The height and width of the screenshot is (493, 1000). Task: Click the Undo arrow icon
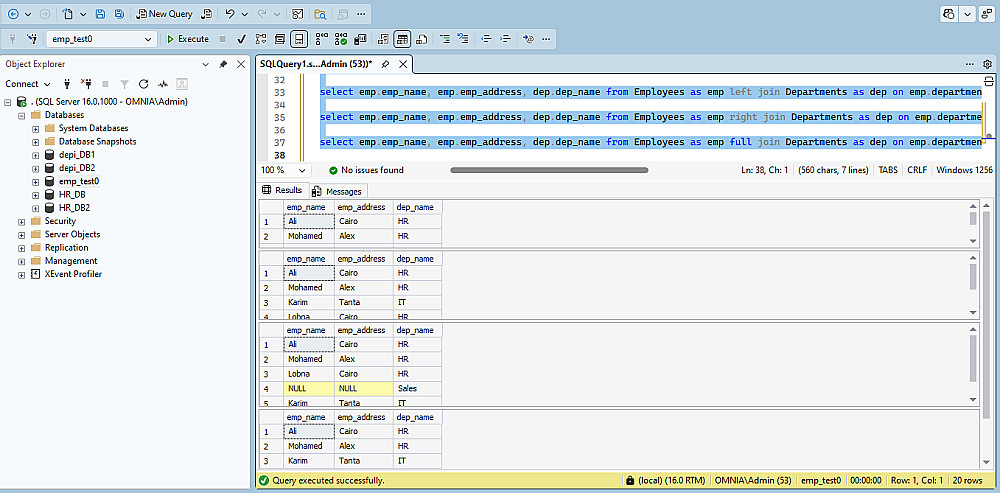click(x=230, y=14)
